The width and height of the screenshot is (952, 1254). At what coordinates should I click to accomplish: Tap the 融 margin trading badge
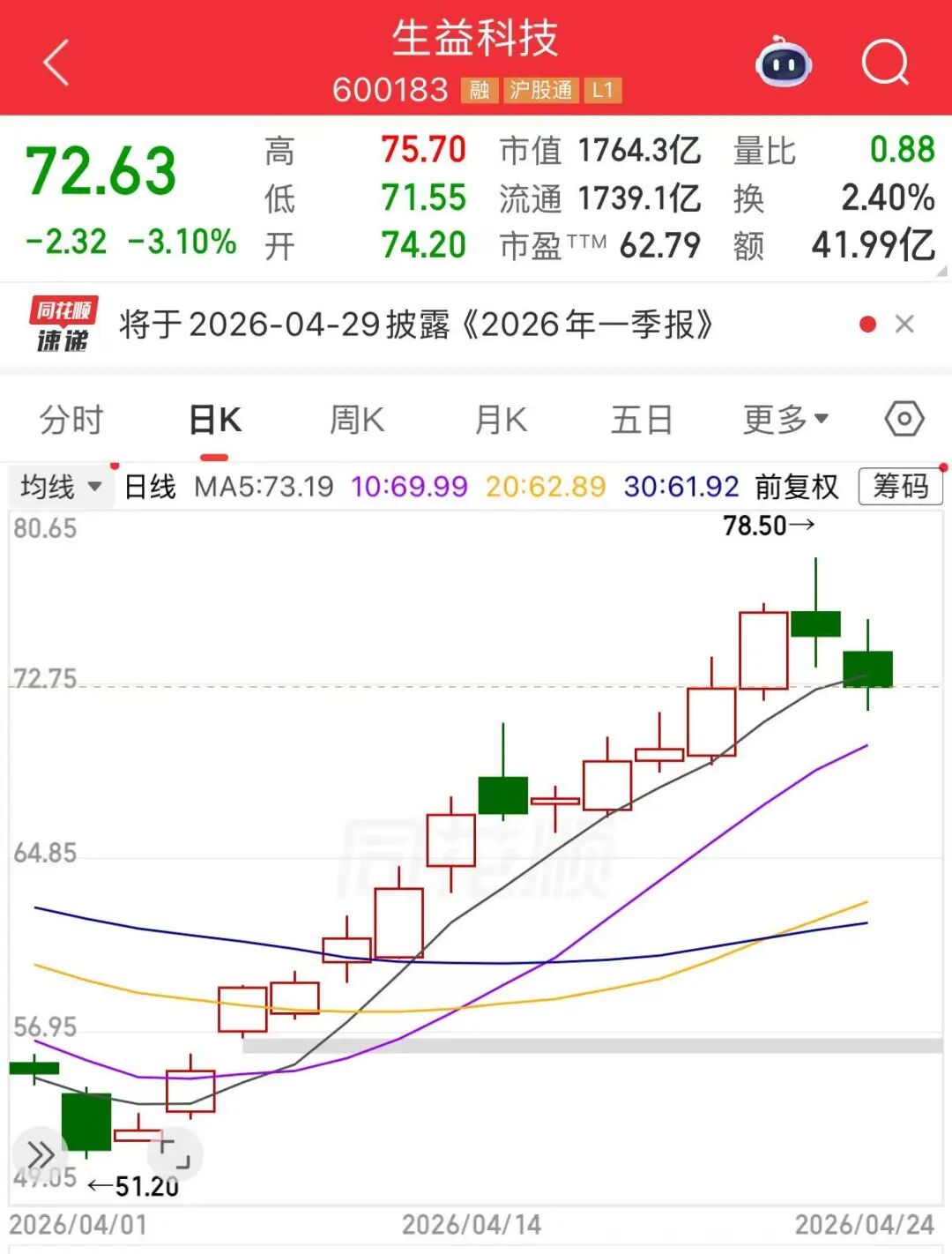pos(479,90)
